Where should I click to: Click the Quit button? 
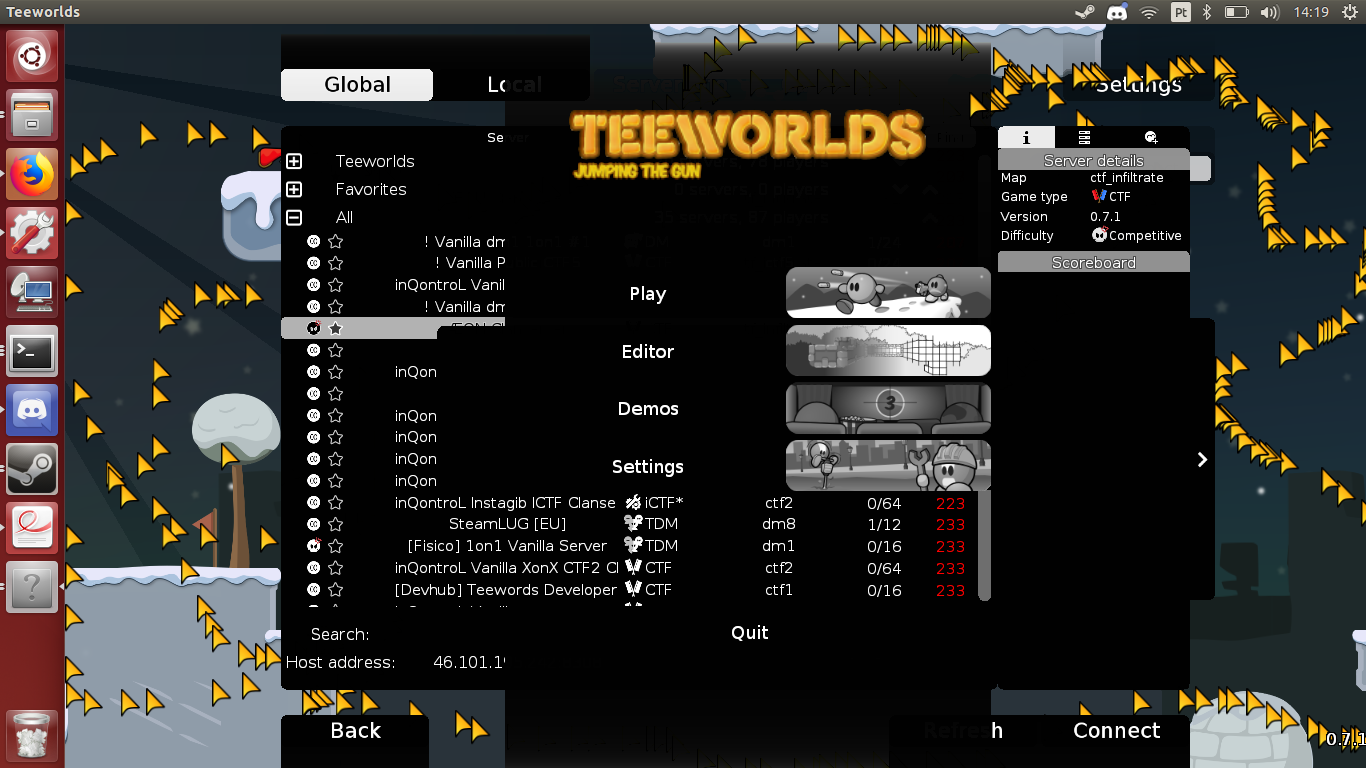point(750,632)
